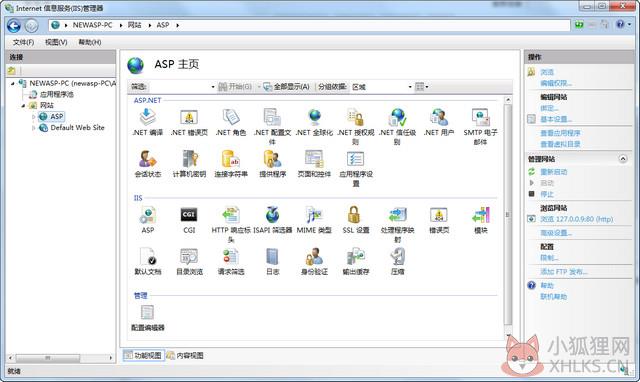Open the 分组依据 区域 dropdown
The image size is (640, 382).
point(381,87)
